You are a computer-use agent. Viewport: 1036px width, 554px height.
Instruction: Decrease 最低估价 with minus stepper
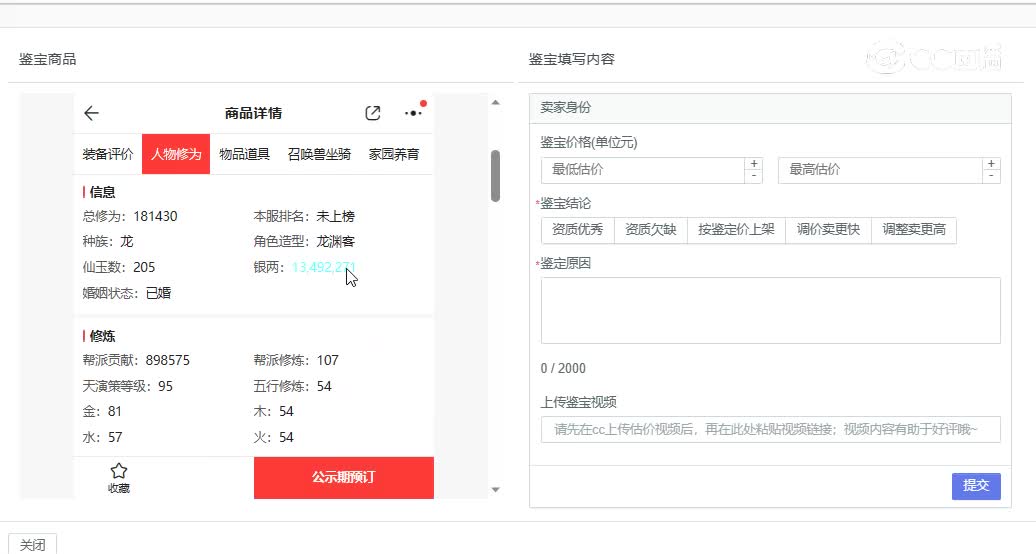(754, 177)
